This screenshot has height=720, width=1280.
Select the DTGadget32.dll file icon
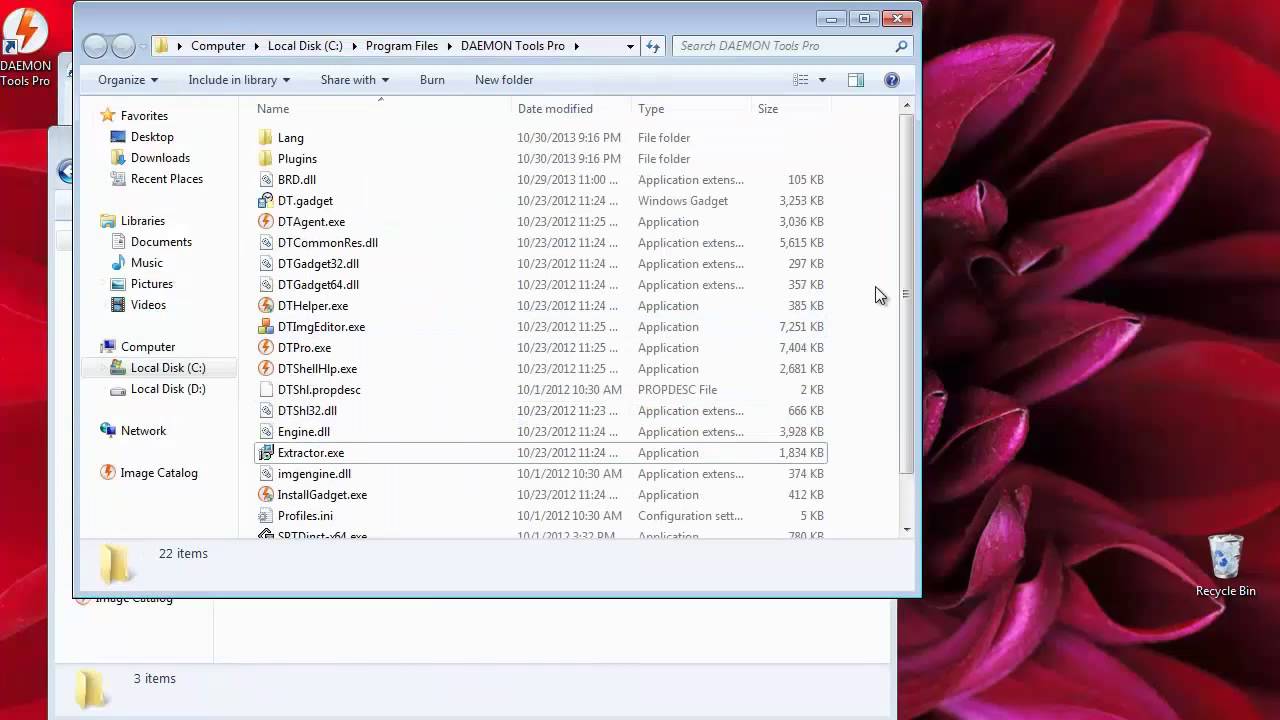tap(265, 264)
